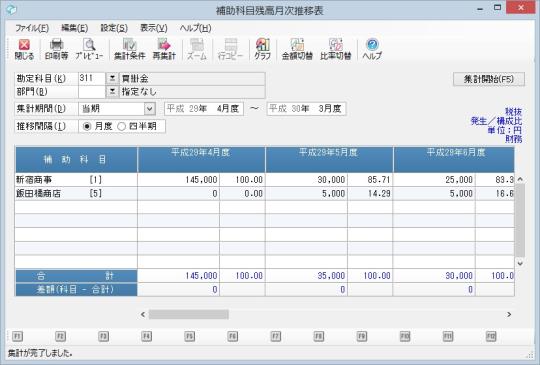This screenshot has width=540, height=365.
Task: Click the 差額(科目－合計) row label
Action: coord(76,289)
